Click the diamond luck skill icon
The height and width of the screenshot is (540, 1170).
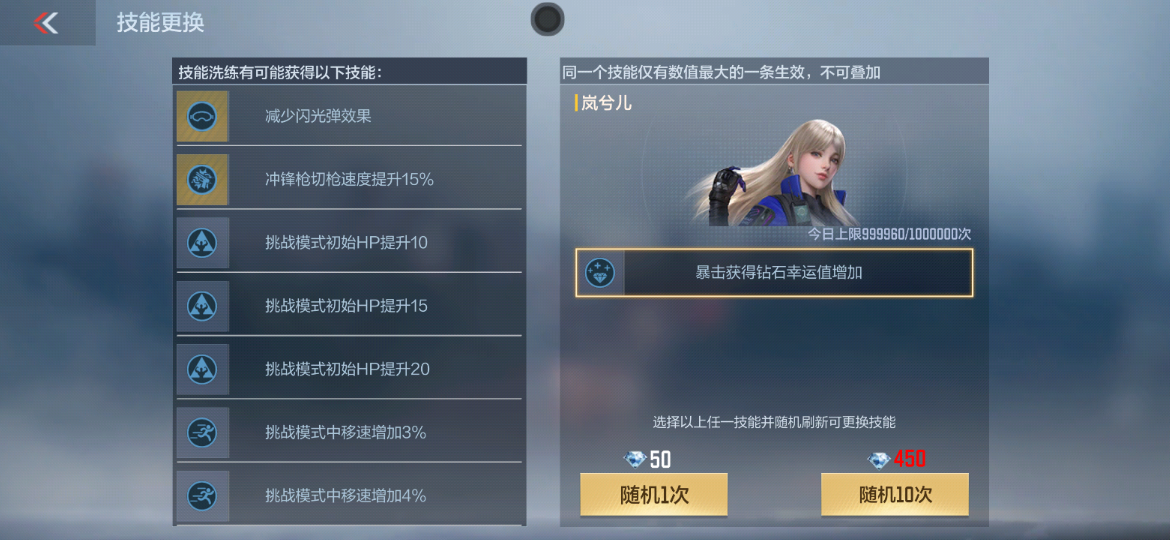tap(600, 273)
